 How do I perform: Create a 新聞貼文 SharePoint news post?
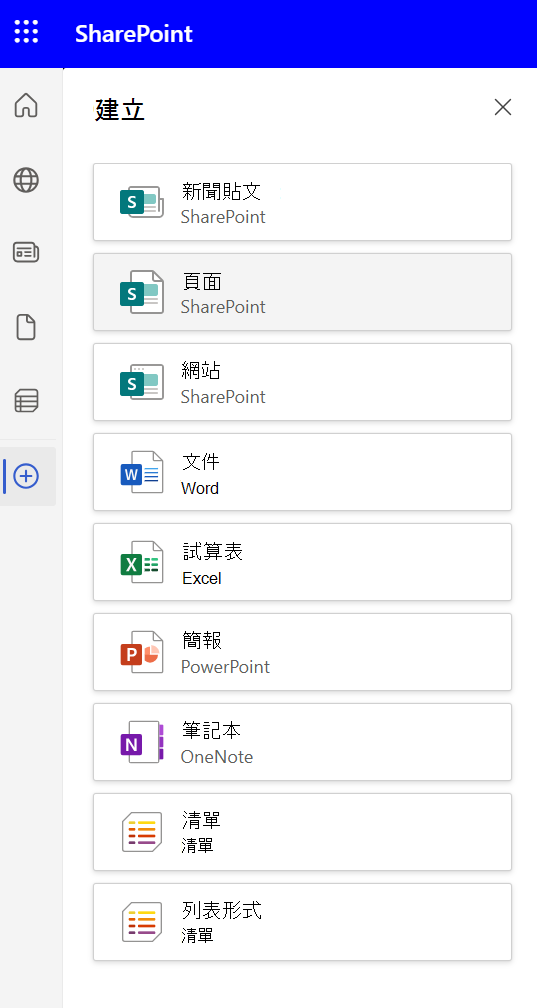pos(302,202)
